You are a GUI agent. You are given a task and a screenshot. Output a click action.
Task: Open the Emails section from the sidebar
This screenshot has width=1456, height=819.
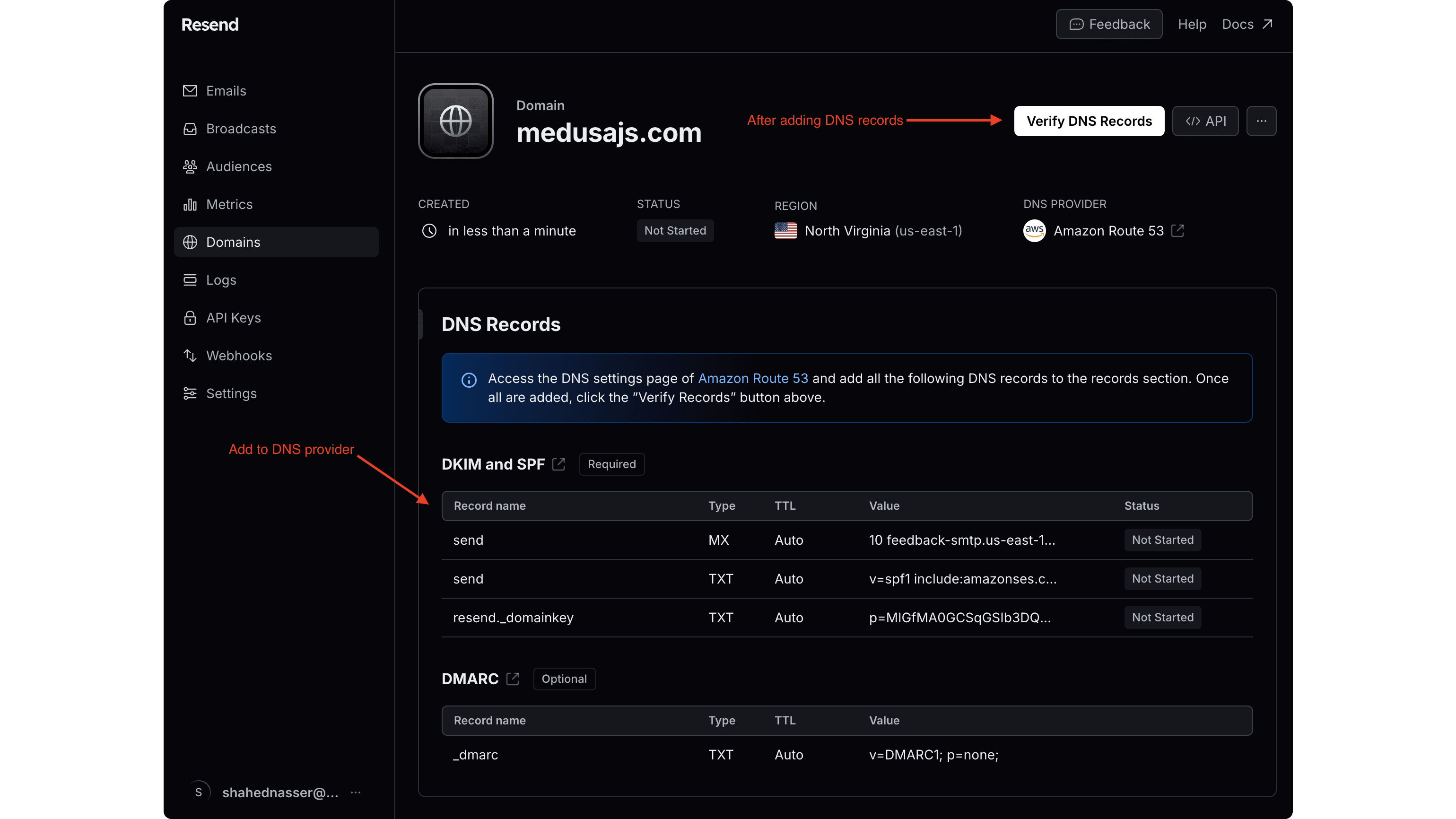pyautogui.click(x=190, y=90)
